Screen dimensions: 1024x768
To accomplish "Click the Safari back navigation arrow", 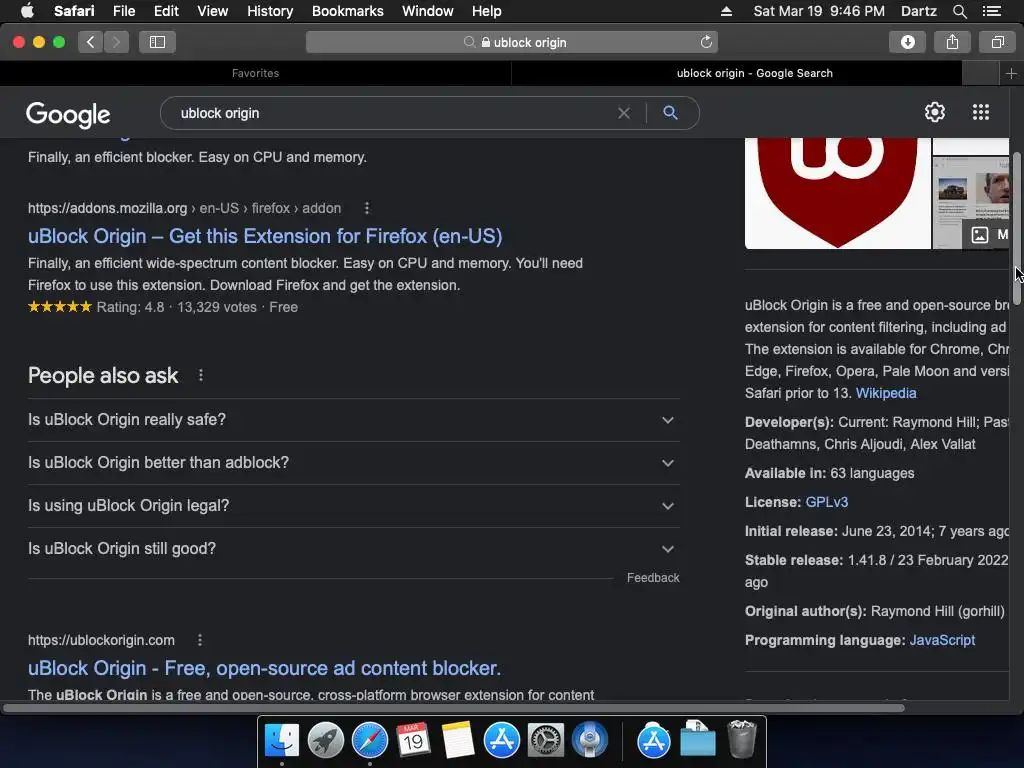I will coord(91,42).
